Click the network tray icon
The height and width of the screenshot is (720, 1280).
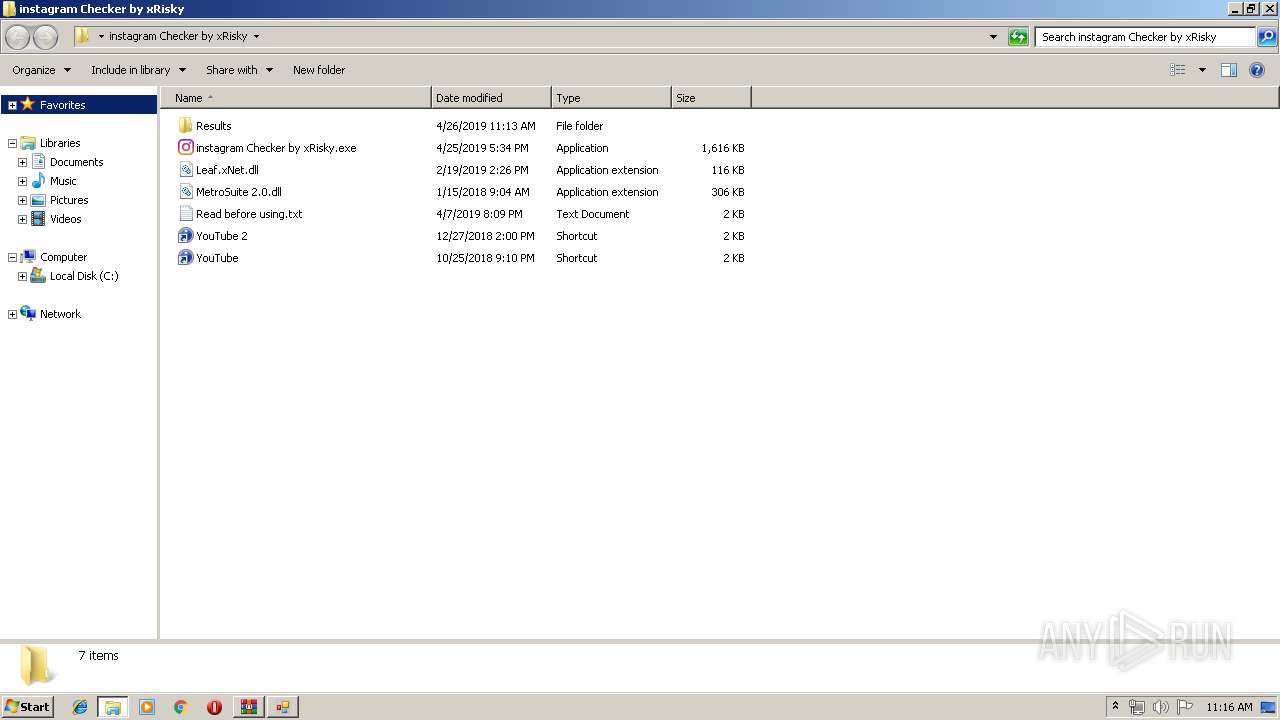[1137, 707]
